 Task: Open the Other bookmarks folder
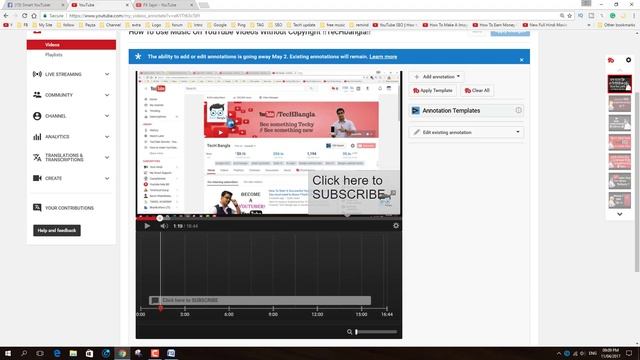(x=616, y=25)
